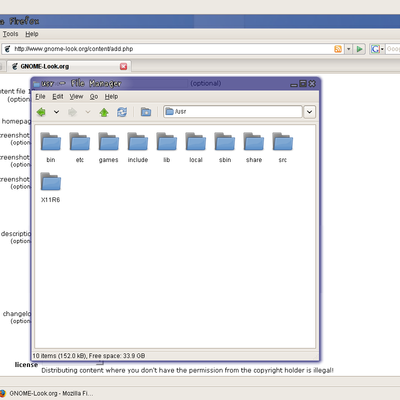
Task: Maximize the File Manager window
Action: 303,83
